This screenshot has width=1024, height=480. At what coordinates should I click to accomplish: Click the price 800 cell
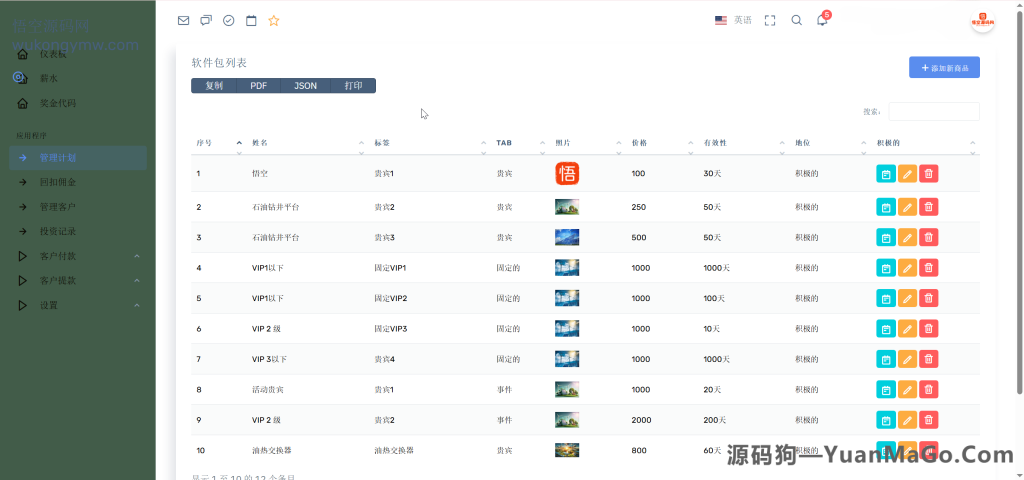click(639, 451)
